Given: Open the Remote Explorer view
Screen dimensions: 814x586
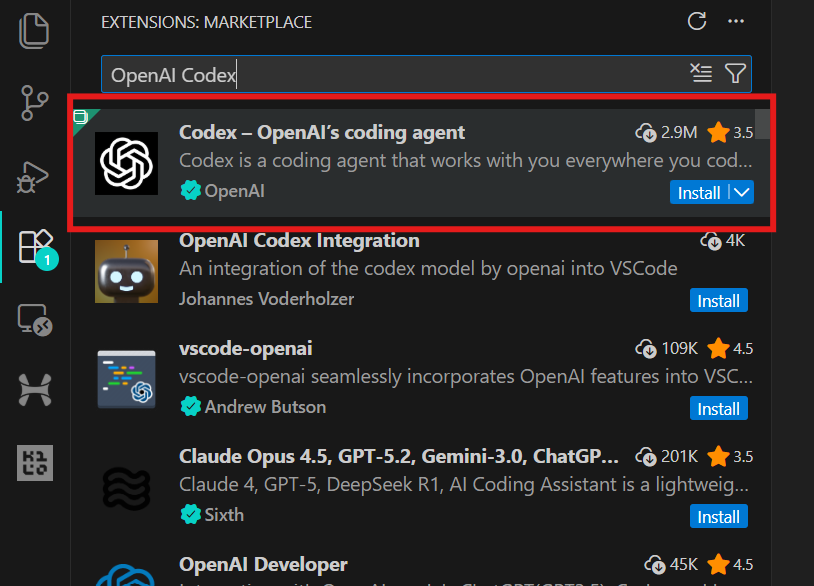Looking at the screenshot, I should pyautogui.click(x=34, y=318).
